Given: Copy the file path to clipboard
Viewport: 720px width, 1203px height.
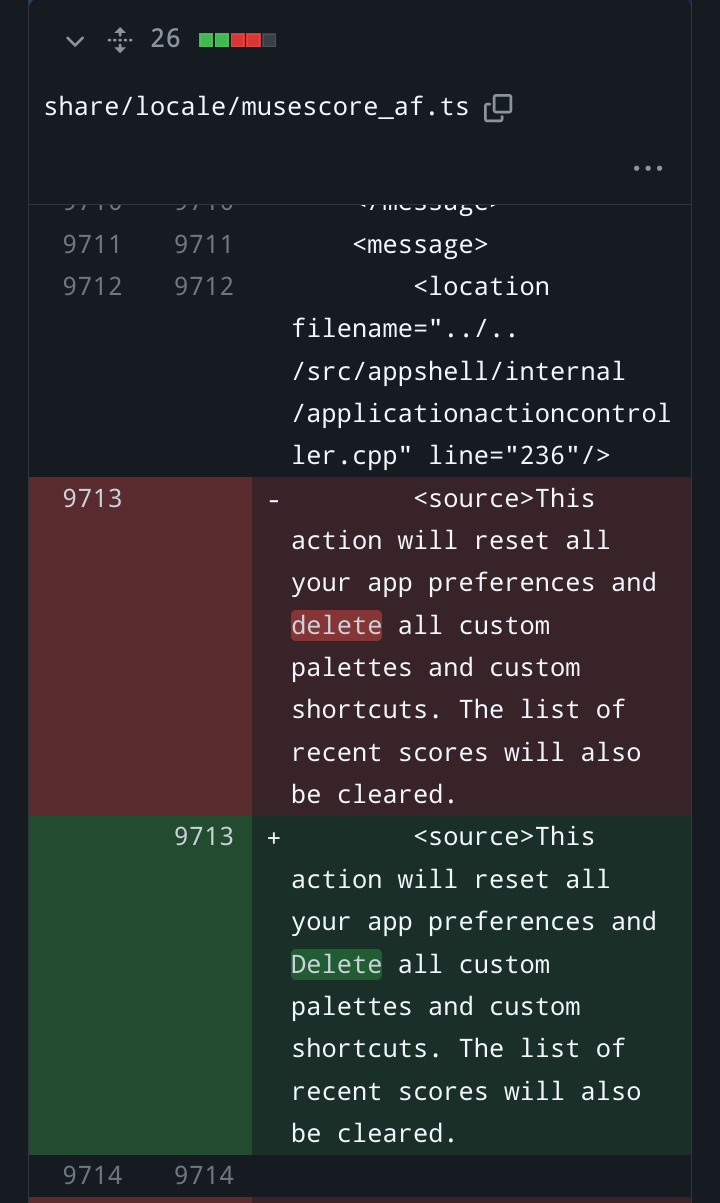Looking at the screenshot, I should [x=498, y=108].
